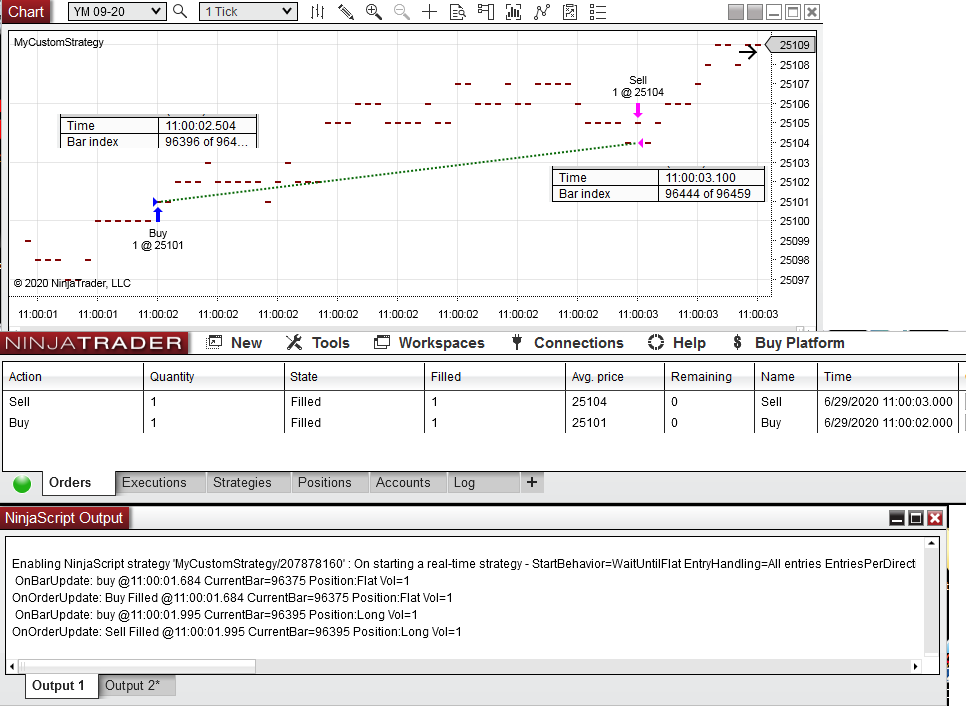Select the Sell order row

[x=481, y=402]
